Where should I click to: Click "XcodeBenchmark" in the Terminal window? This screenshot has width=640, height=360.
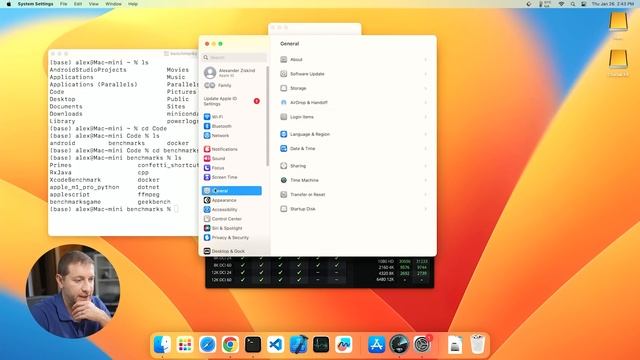point(75,180)
